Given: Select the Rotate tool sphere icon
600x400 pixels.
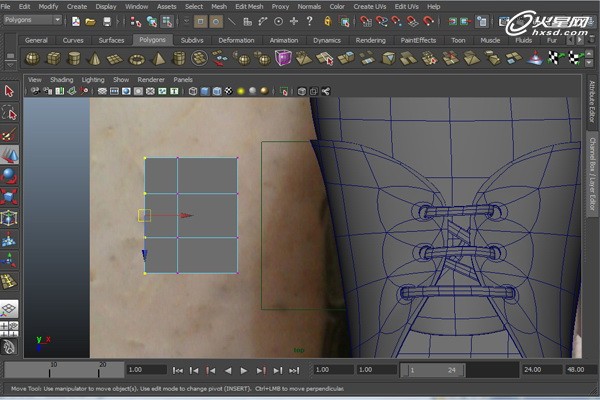Looking at the screenshot, I should (x=9, y=175).
